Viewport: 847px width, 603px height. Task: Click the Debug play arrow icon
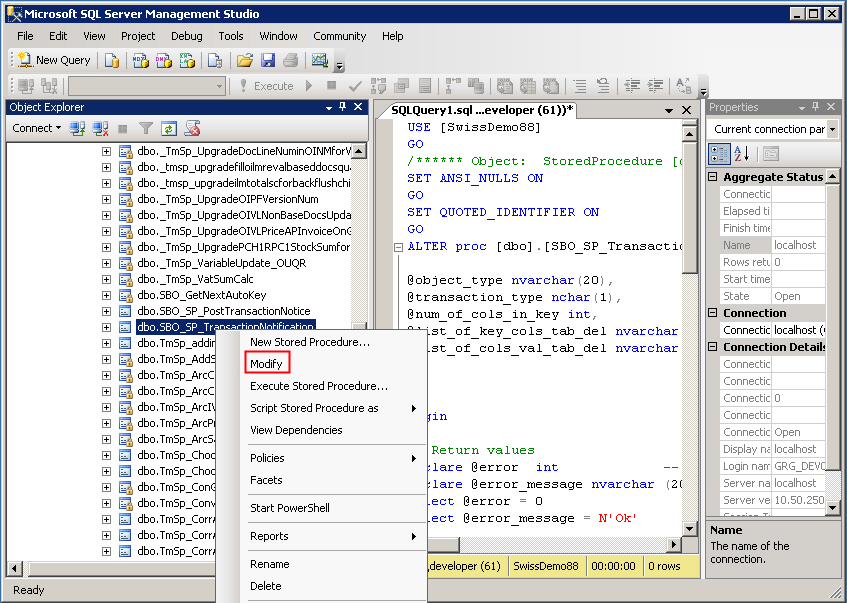pos(309,86)
